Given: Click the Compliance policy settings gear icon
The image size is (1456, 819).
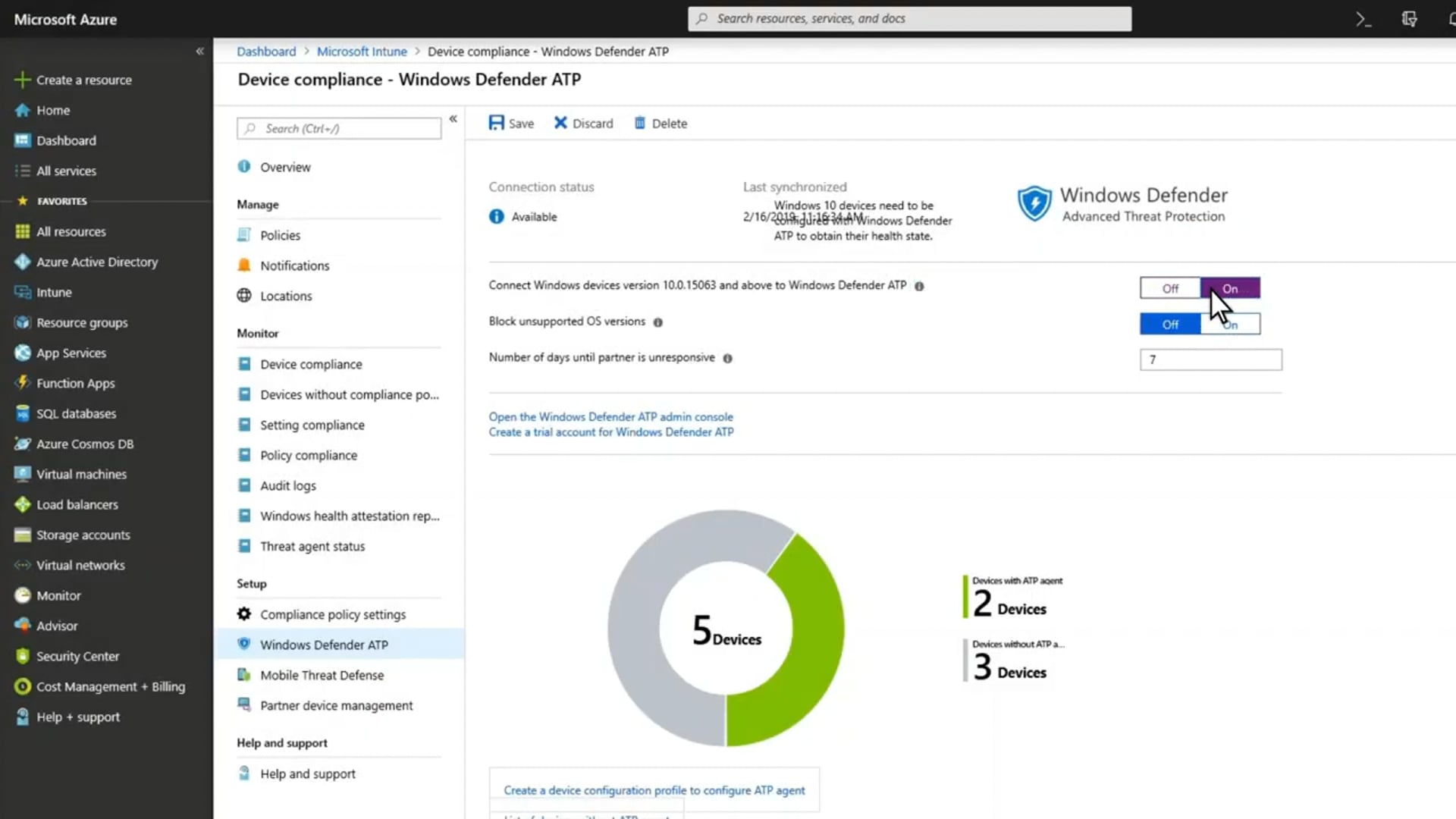Looking at the screenshot, I should (x=244, y=614).
